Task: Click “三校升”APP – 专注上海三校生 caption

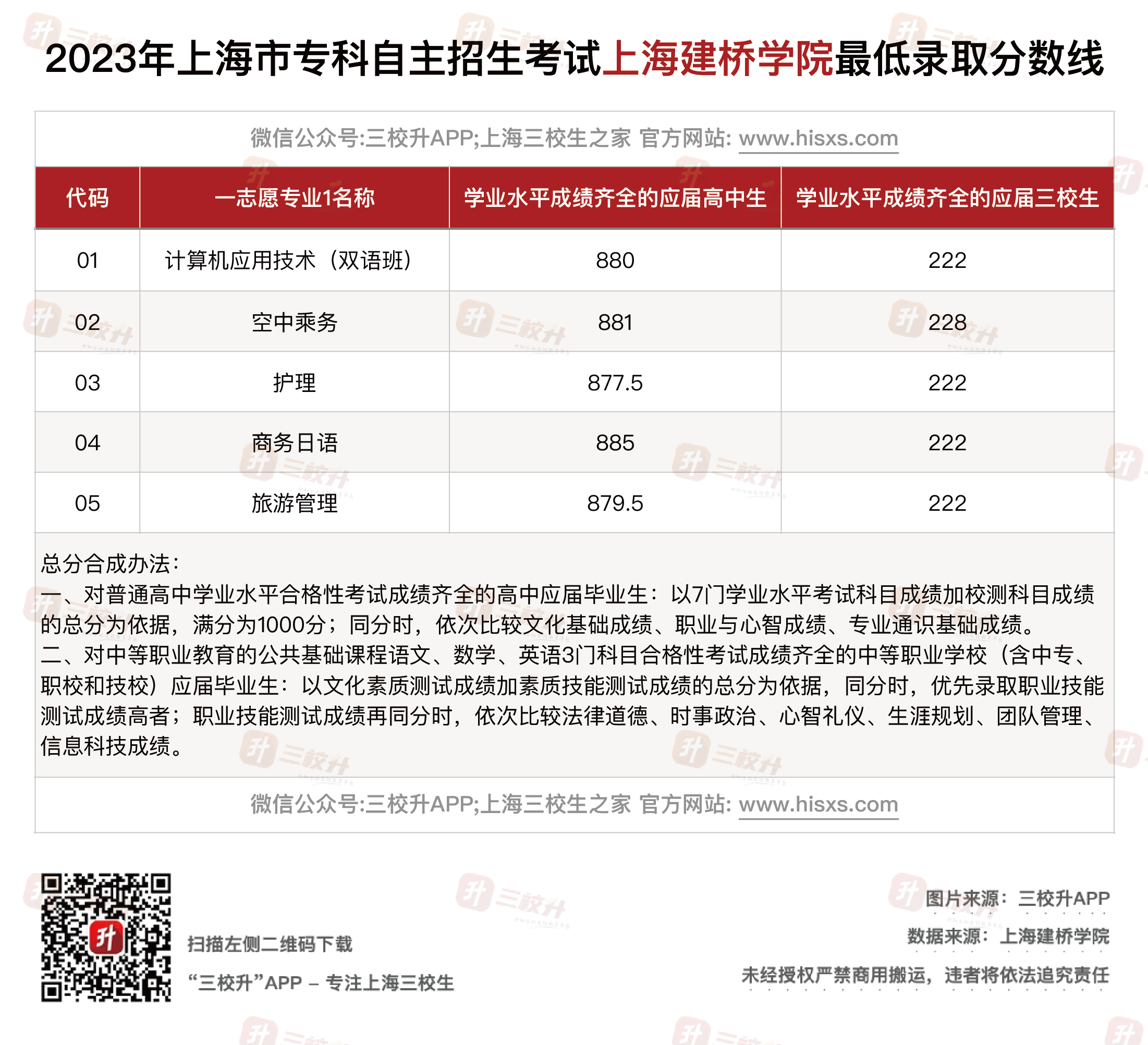Action: pyautogui.click(x=321, y=983)
